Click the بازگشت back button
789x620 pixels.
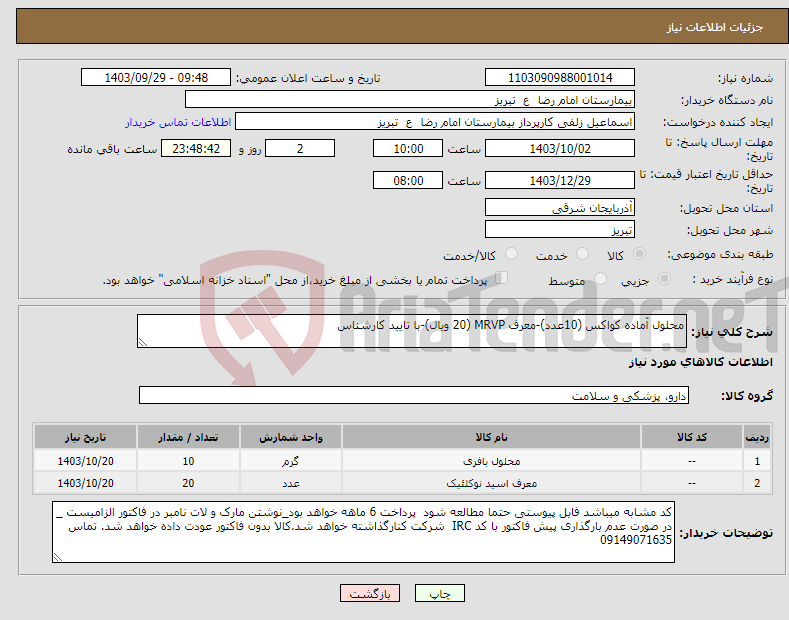[x=370, y=593]
